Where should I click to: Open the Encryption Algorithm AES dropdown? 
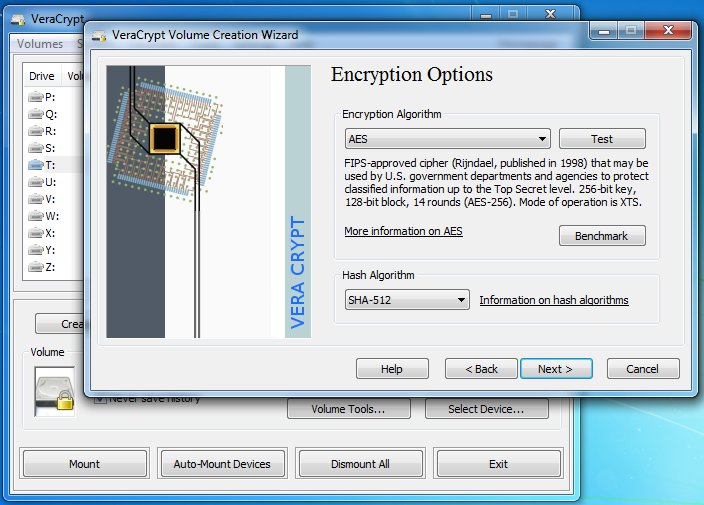point(448,139)
